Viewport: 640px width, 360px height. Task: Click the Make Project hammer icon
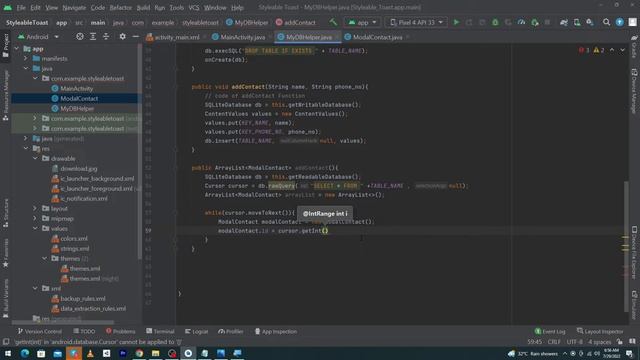[x=333, y=22]
